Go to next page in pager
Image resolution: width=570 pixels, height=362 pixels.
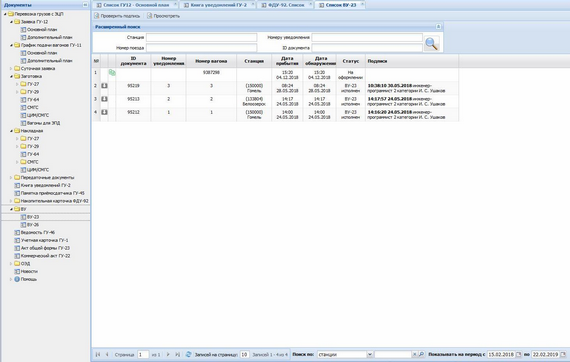pos(168,354)
